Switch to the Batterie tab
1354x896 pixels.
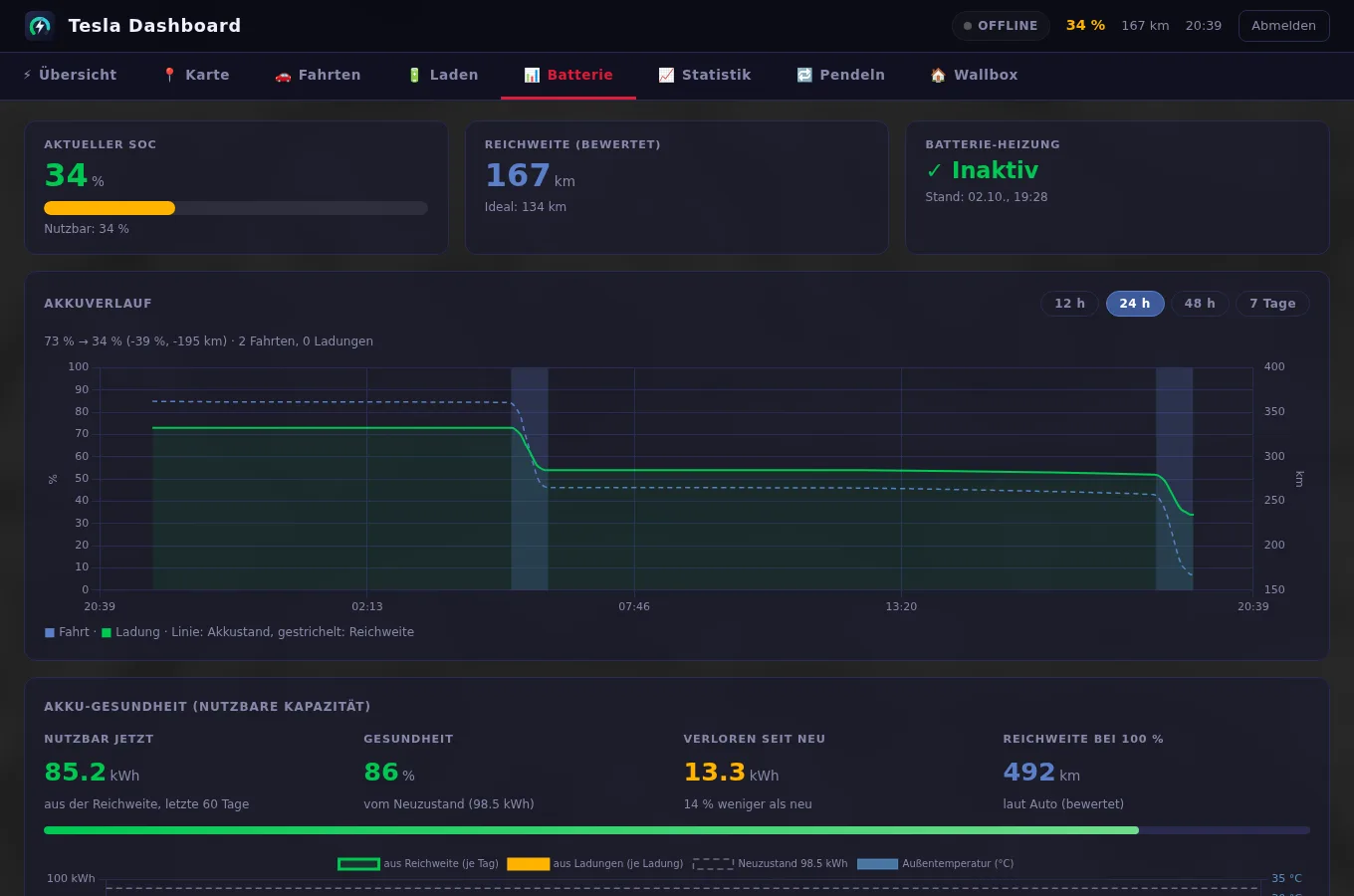pos(568,75)
